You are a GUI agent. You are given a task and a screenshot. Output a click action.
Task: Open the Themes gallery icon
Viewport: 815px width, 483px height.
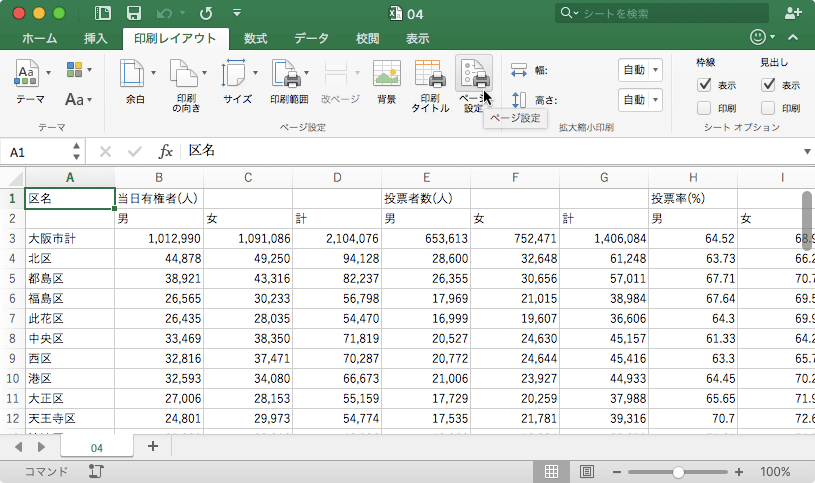27,73
